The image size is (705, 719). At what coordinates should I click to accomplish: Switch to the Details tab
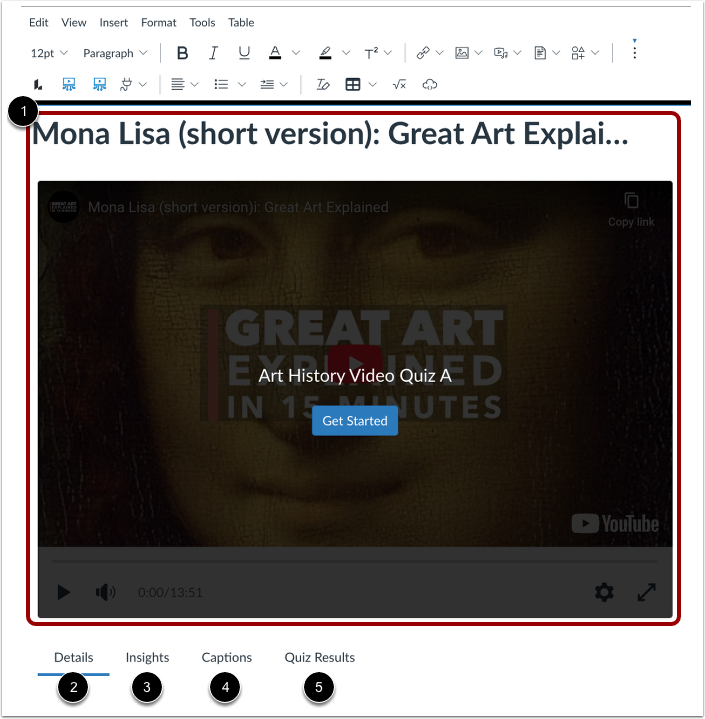(x=73, y=658)
